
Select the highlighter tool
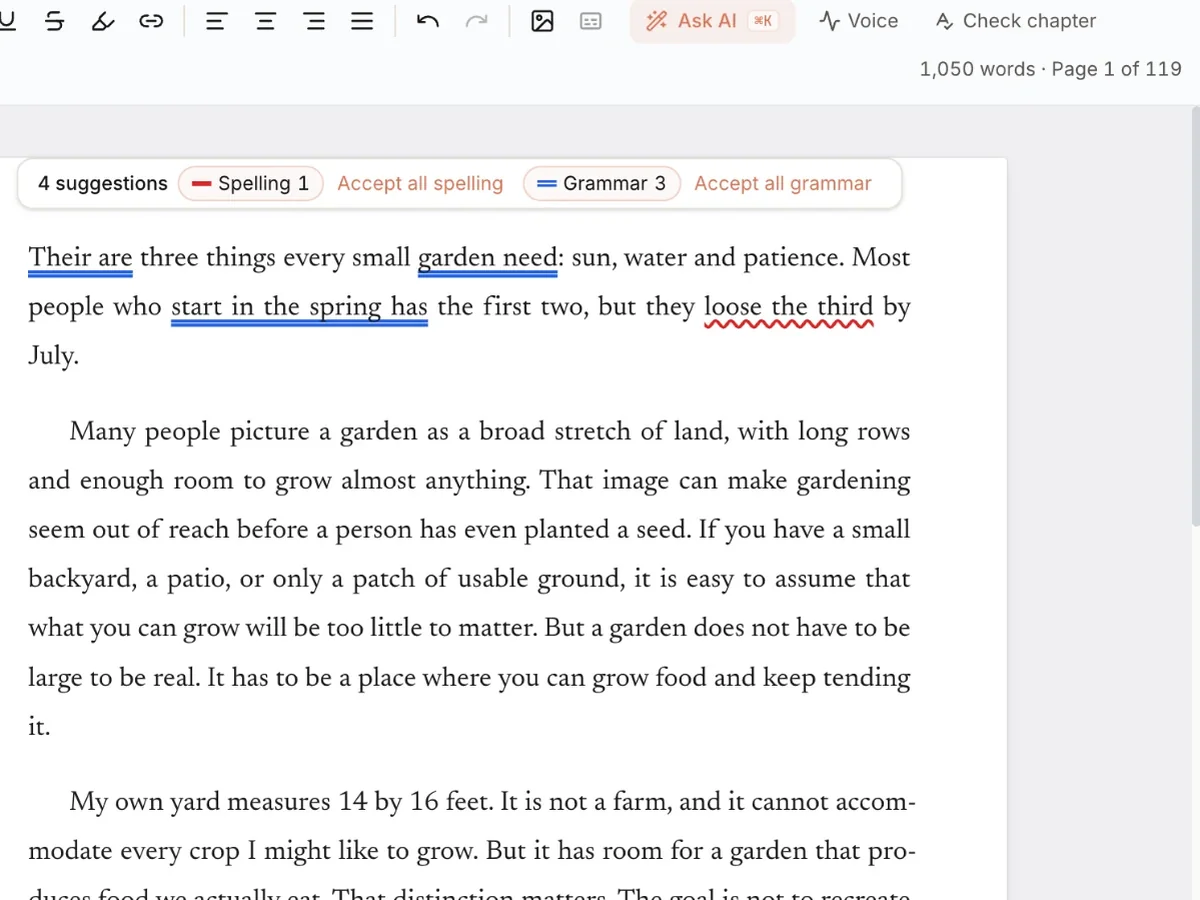click(x=103, y=21)
